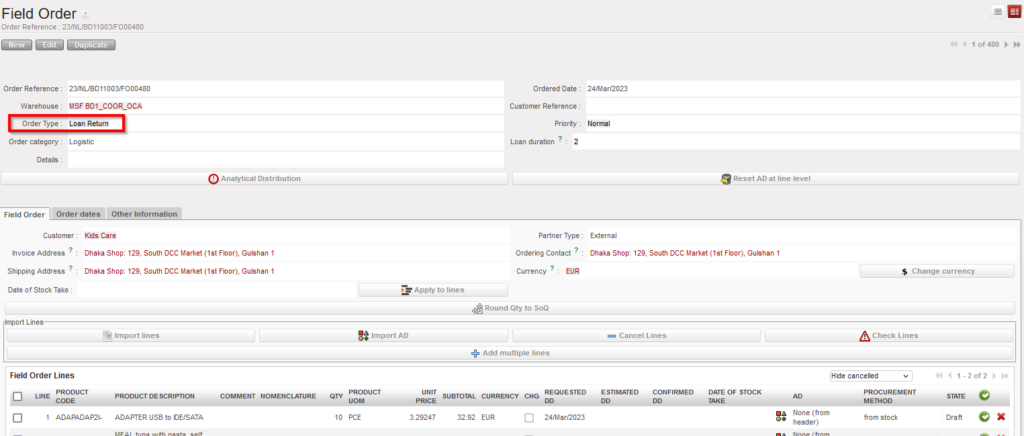1024x436 pixels.
Task: Click the Analytical Distribution button
Action: click(x=254, y=179)
